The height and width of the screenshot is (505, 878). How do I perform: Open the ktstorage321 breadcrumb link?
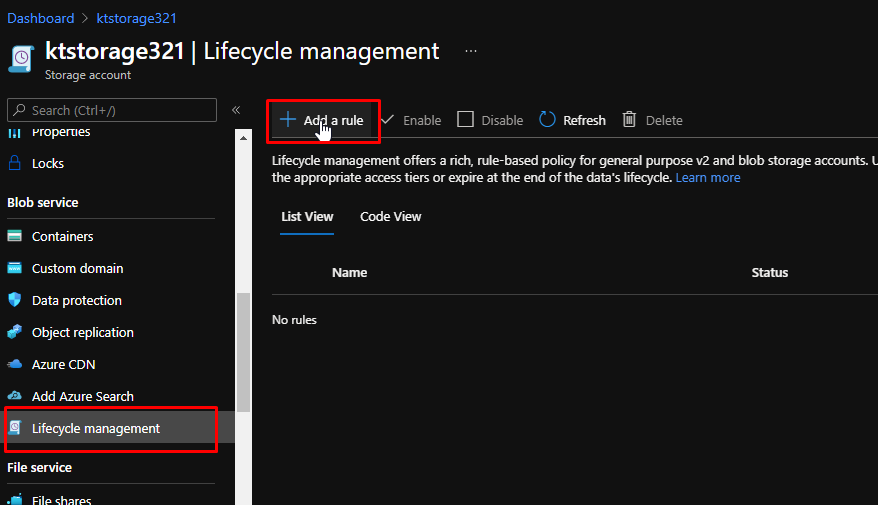point(137,18)
